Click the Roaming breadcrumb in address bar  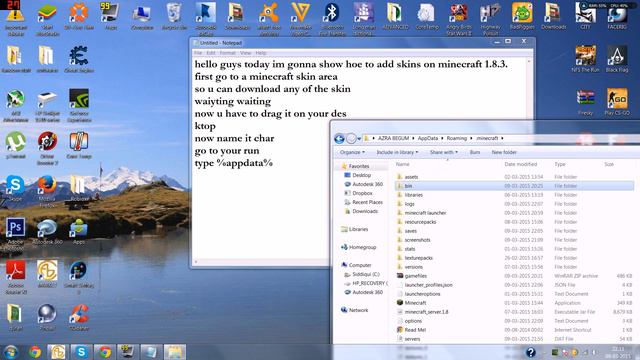pyautogui.click(x=456, y=138)
